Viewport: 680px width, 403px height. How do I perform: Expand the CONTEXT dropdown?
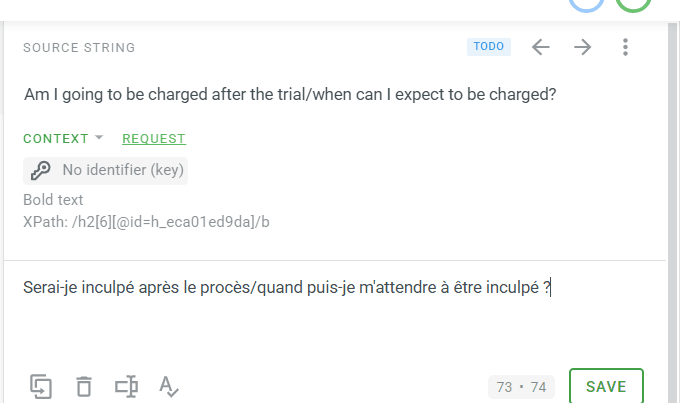pos(63,138)
